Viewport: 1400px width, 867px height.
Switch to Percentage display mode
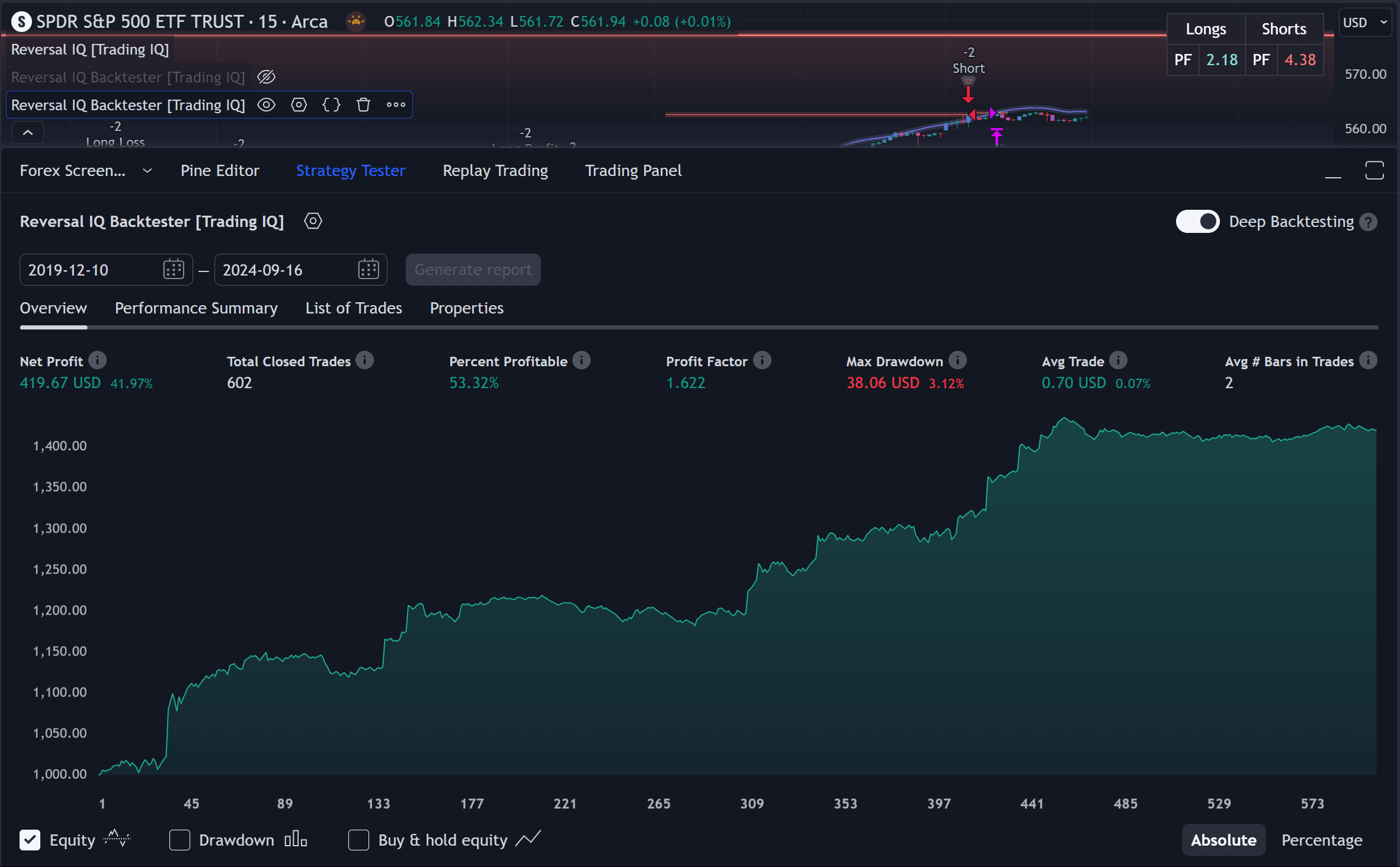[1322, 840]
